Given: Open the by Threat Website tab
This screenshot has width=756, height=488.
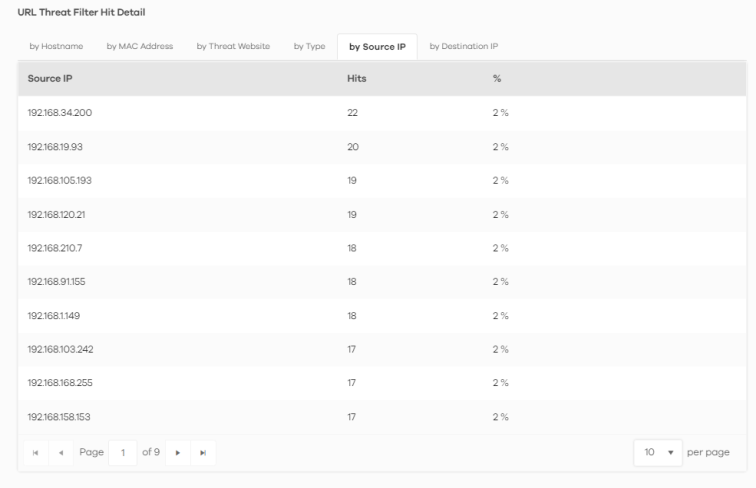Looking at the screenshot, I should click(233, 46).
